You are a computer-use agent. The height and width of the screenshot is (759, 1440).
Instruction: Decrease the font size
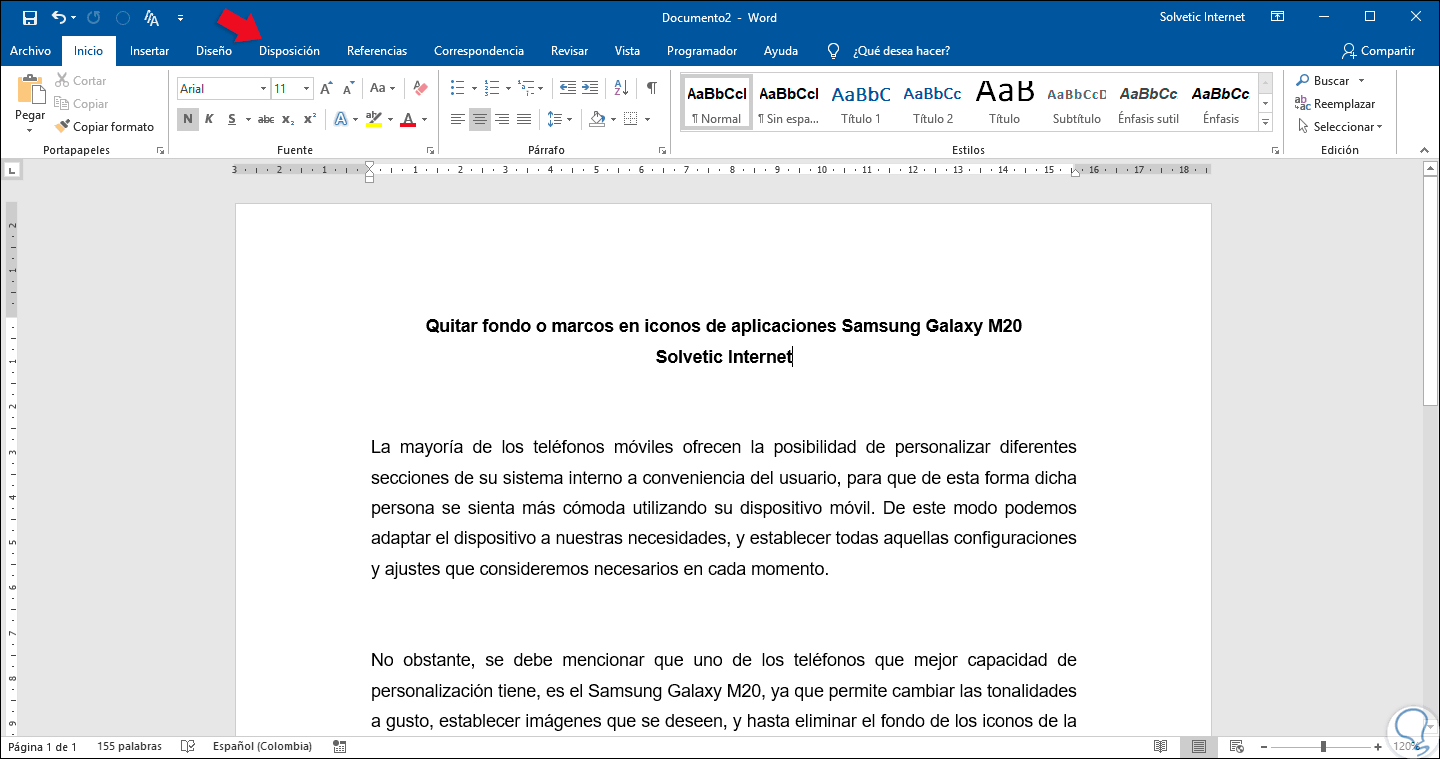(346, 89)
